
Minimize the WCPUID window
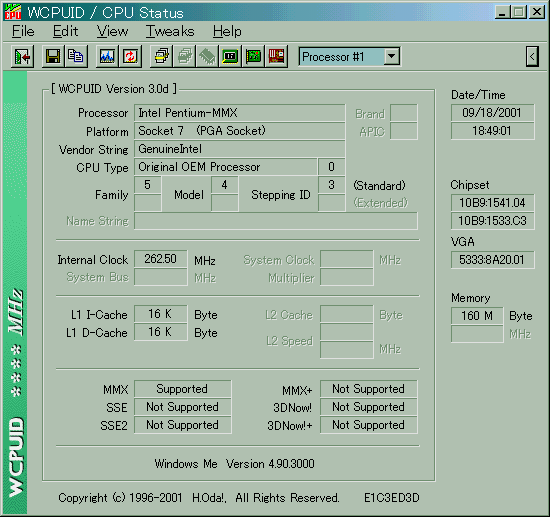click(503, 12)
